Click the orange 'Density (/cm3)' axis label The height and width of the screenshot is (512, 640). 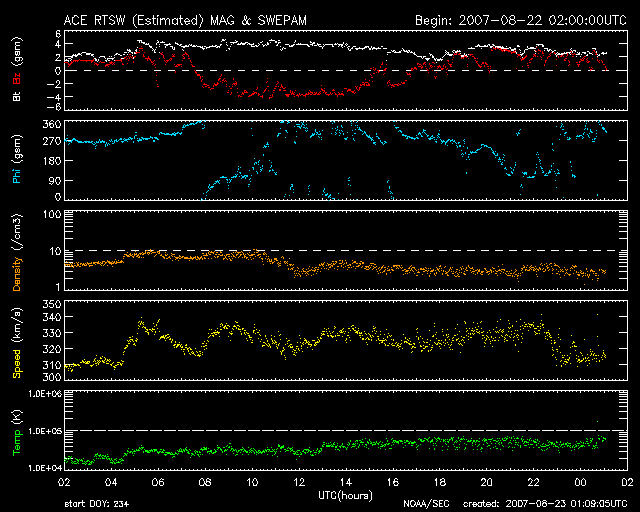[17, 252]
